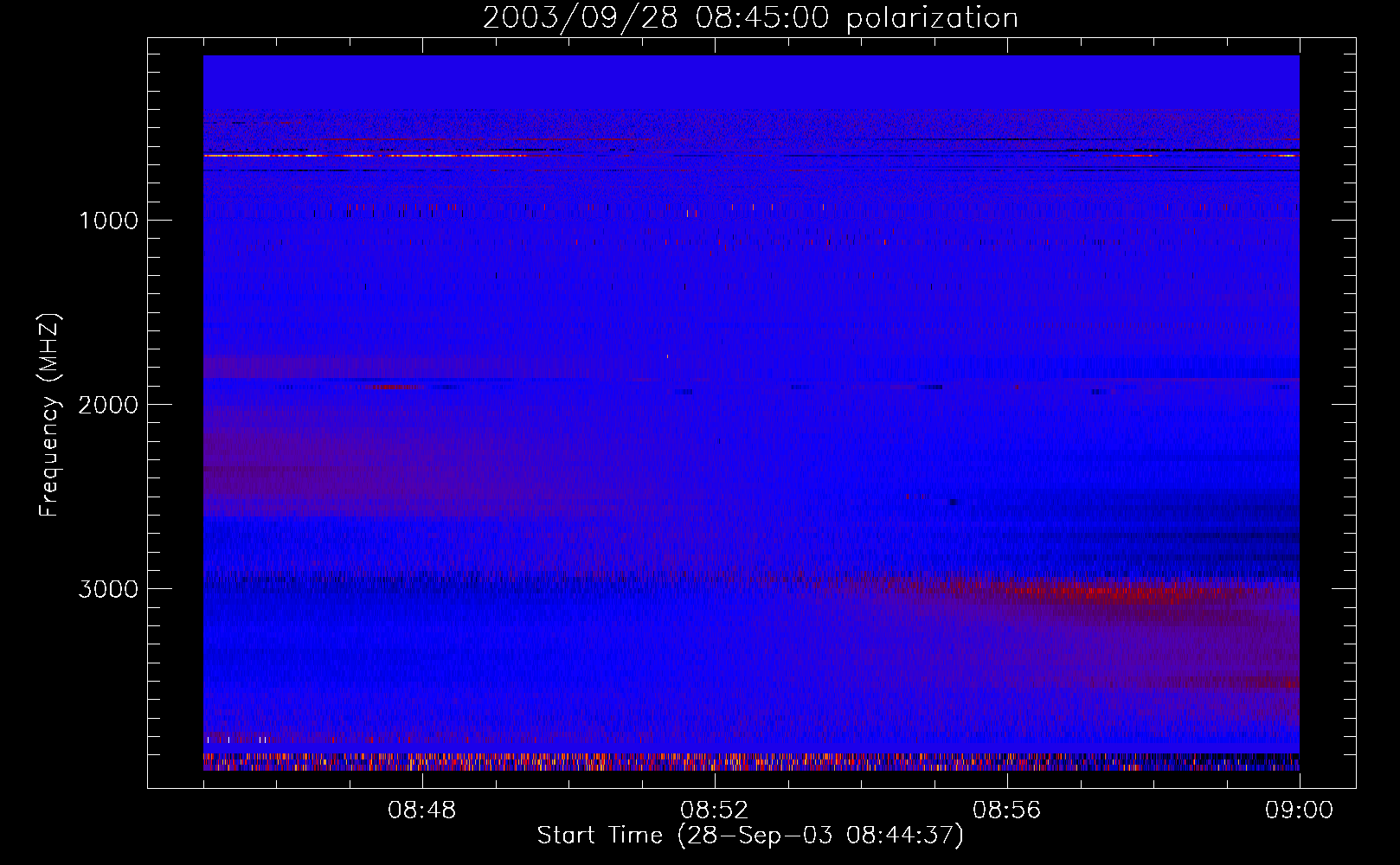Click the 3000 frequency tick label

[x=108, y=589]
